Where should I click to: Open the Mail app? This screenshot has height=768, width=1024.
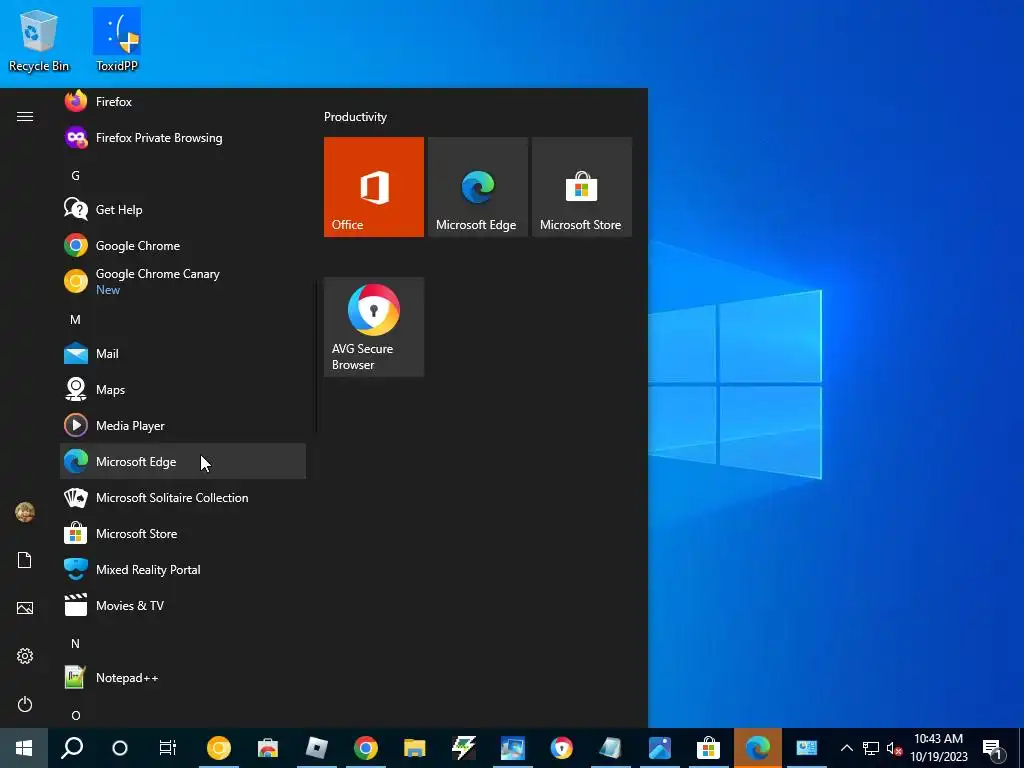click(x=183, y=353)
